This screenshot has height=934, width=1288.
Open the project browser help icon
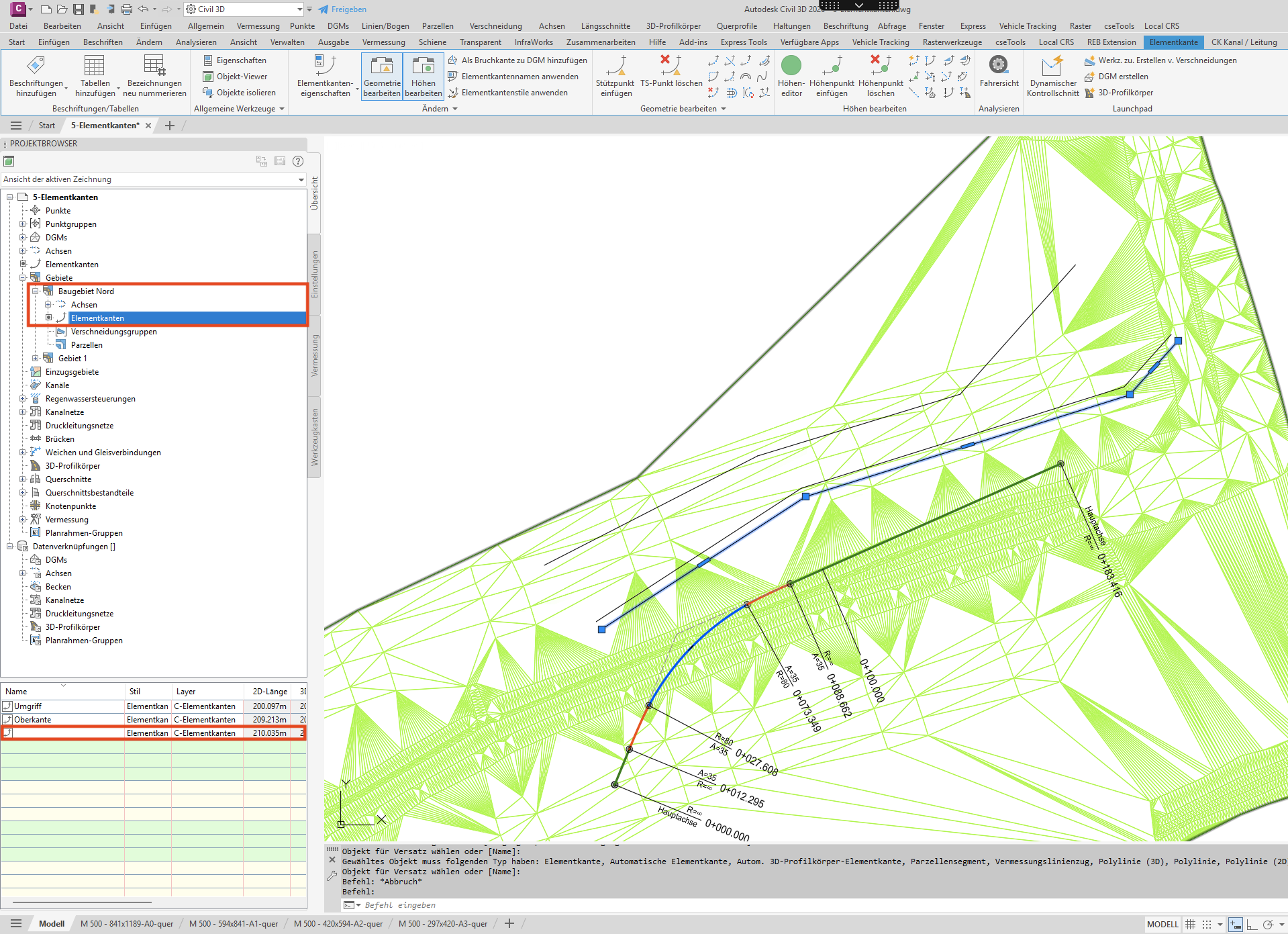click(298, 161)
